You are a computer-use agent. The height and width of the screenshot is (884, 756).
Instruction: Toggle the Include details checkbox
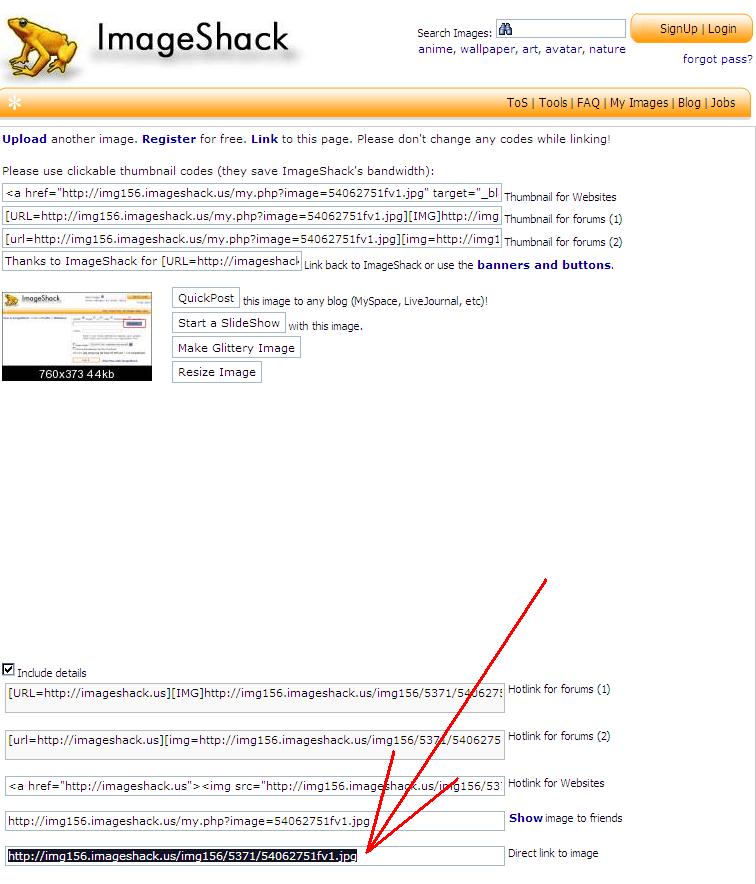pyautogui.click(x=8, y=669)
